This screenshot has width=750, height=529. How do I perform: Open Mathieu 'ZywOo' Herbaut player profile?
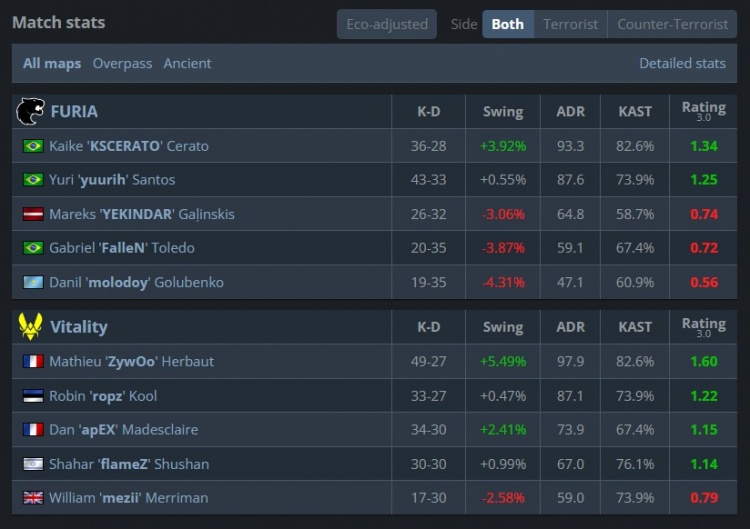(131, 361)
